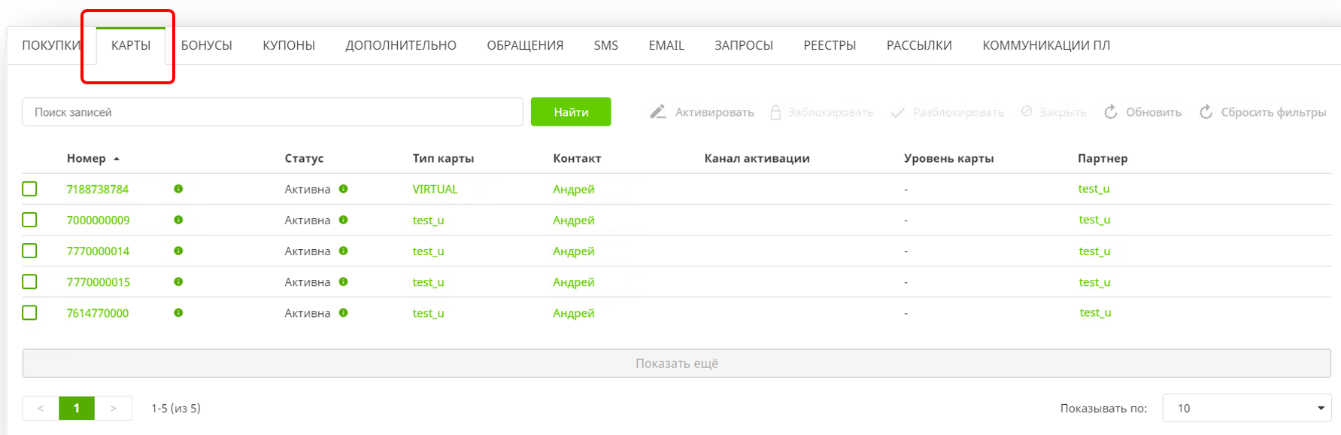
Task: Click the Активировать pencil icon
Action: tap(658, 112)
